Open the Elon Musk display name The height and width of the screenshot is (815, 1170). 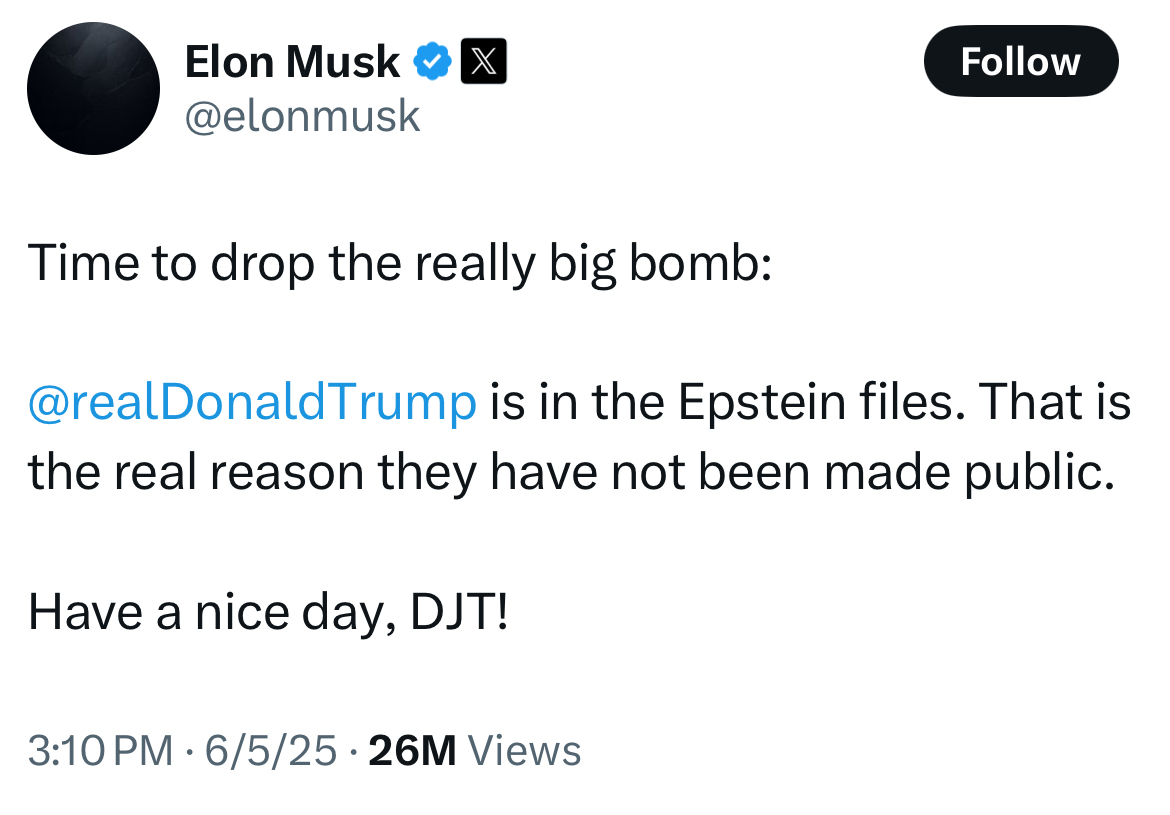click(x=292, y=63)
